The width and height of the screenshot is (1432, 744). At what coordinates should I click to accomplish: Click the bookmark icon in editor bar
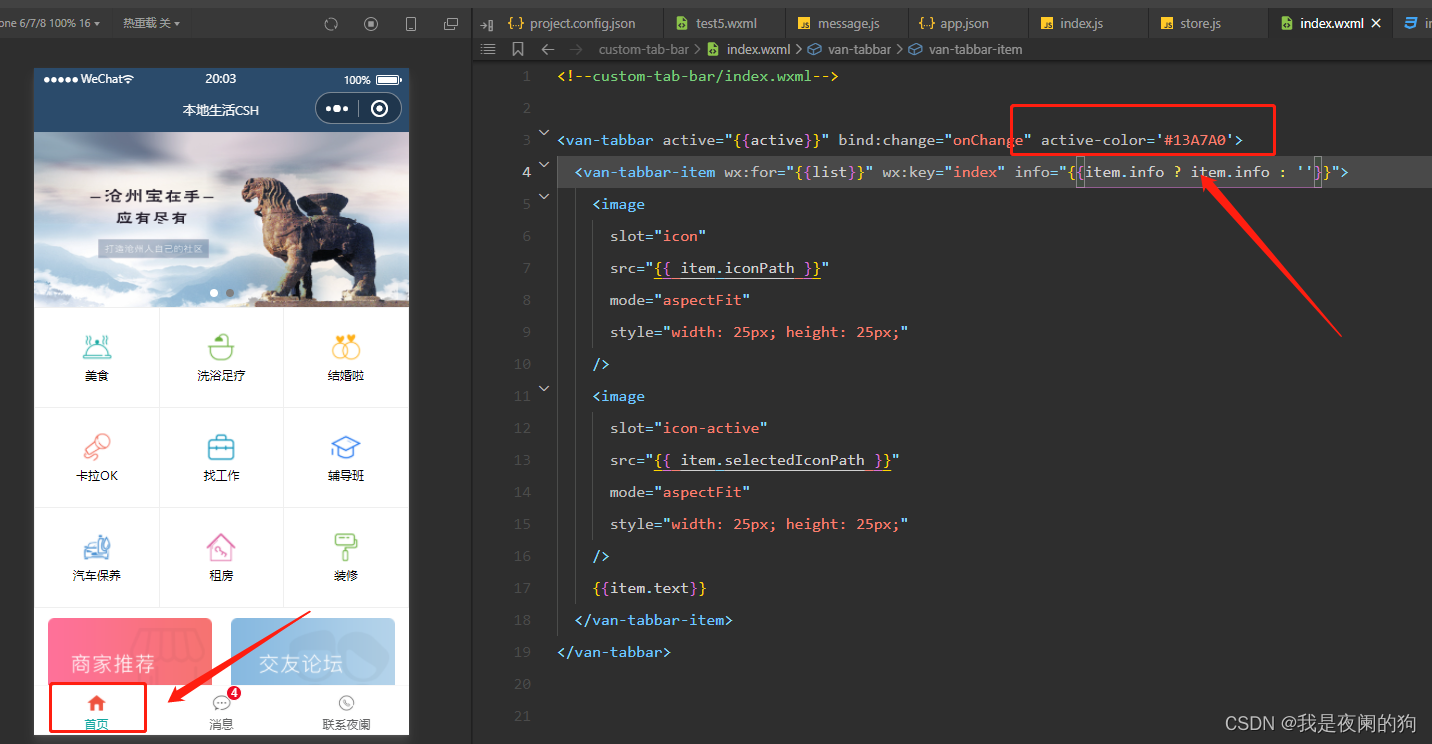point(517,49)
